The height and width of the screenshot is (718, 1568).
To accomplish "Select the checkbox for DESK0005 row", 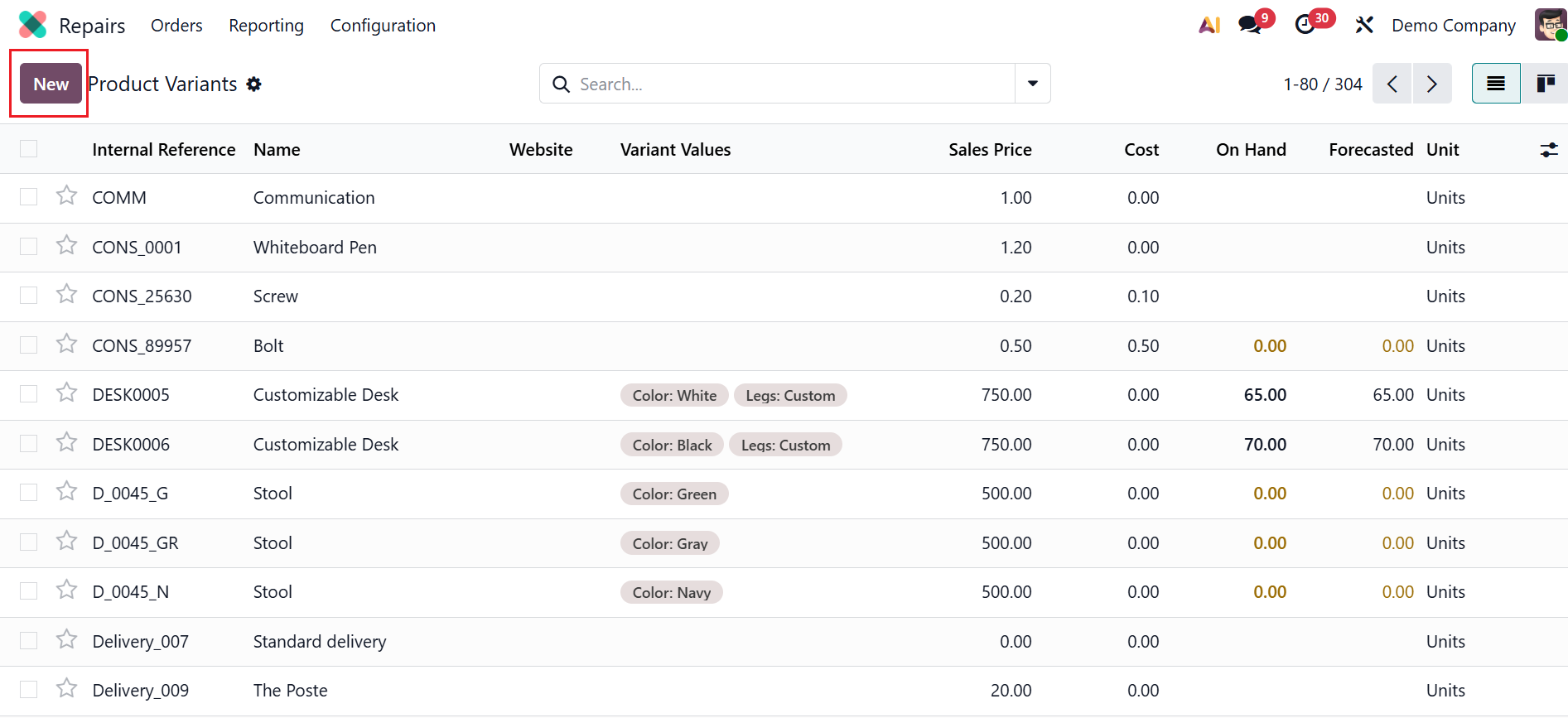I will point(29,394).
